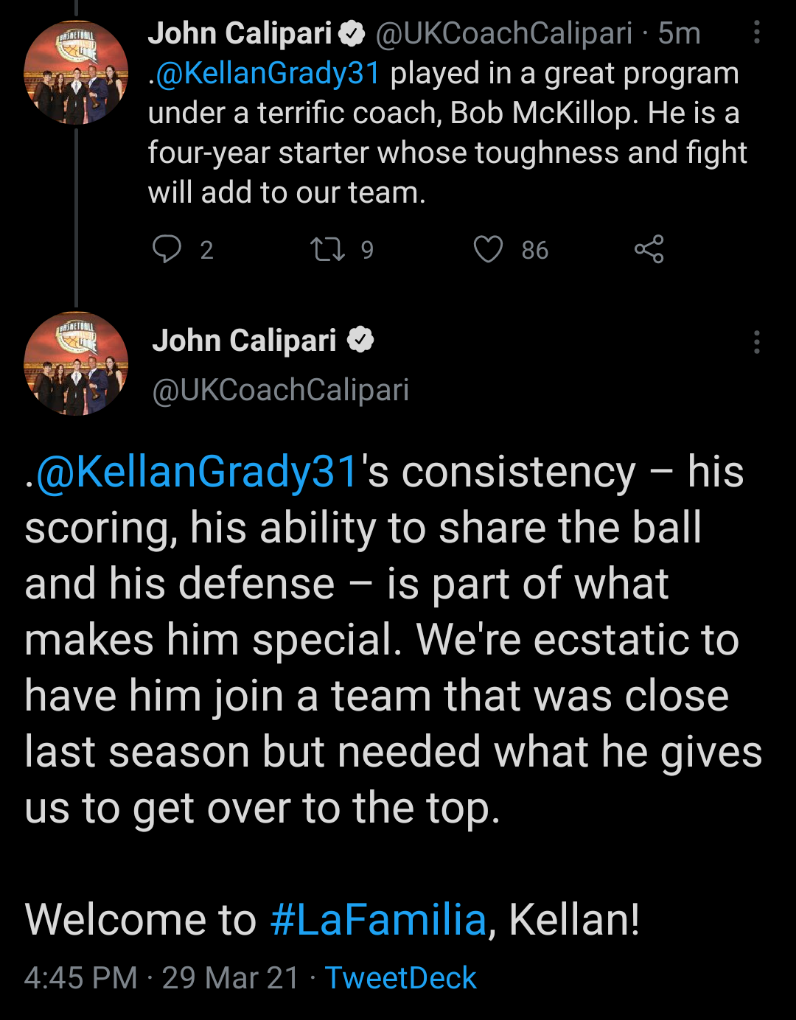Open more options menu on main tweet
This screenshot has width=796, height=1020.
(755, 341)
